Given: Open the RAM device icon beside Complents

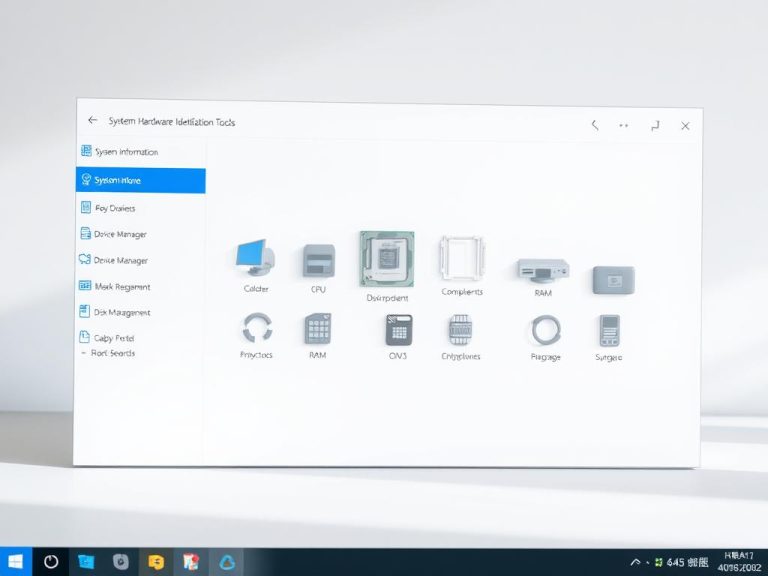Looking at the screenshot, I should [x=543, y=270].
